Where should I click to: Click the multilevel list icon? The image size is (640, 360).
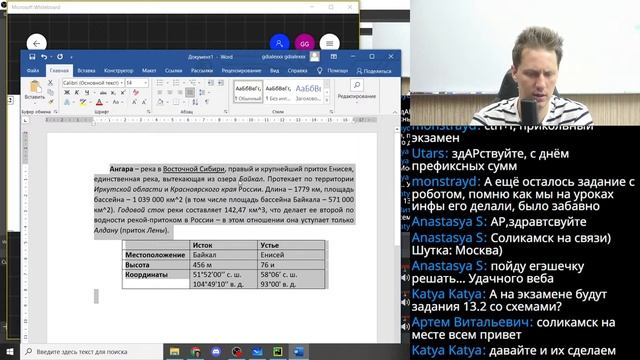point(193,83)
